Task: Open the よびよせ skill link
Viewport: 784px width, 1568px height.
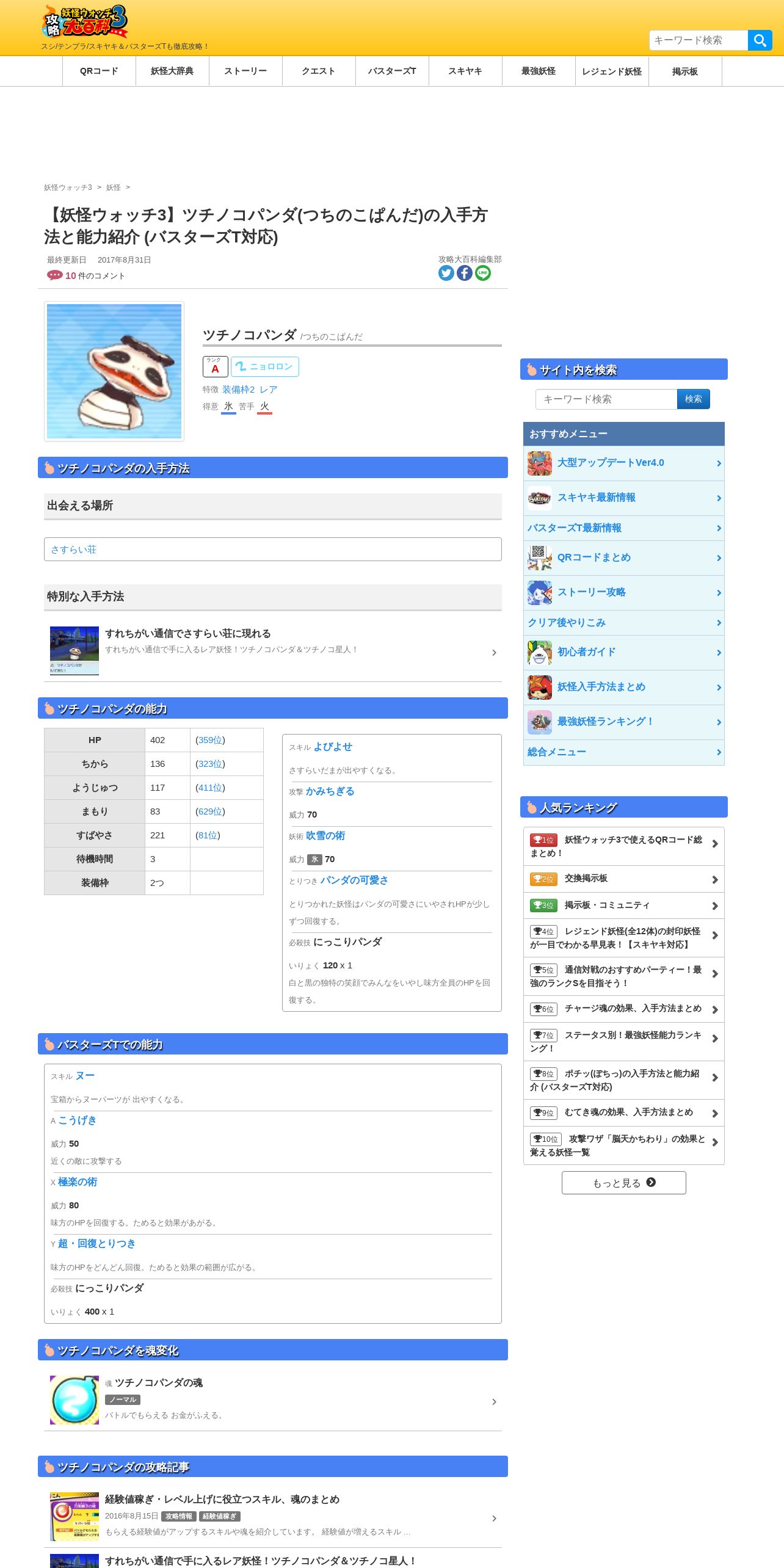Action: point(333,747)
